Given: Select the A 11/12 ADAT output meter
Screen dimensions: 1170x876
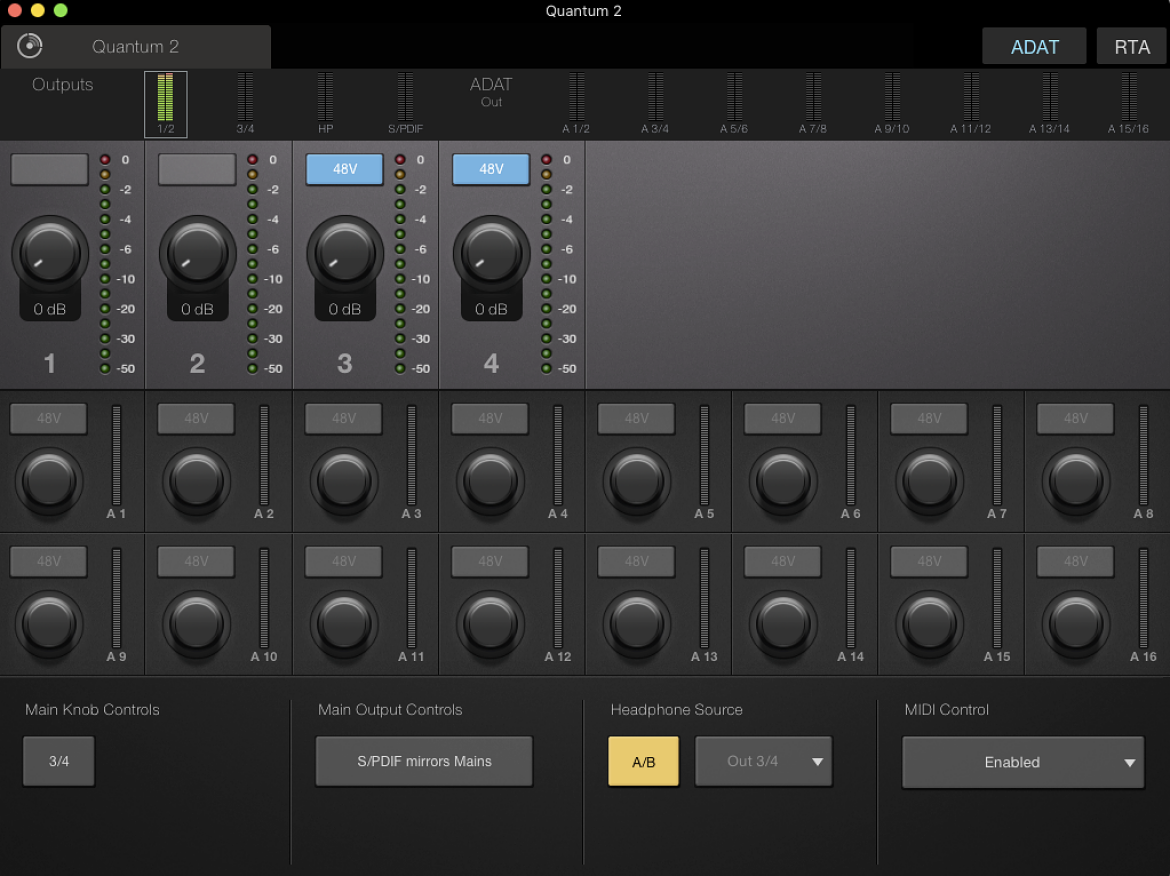Looking at the screenshot, I should coord(971,104).
